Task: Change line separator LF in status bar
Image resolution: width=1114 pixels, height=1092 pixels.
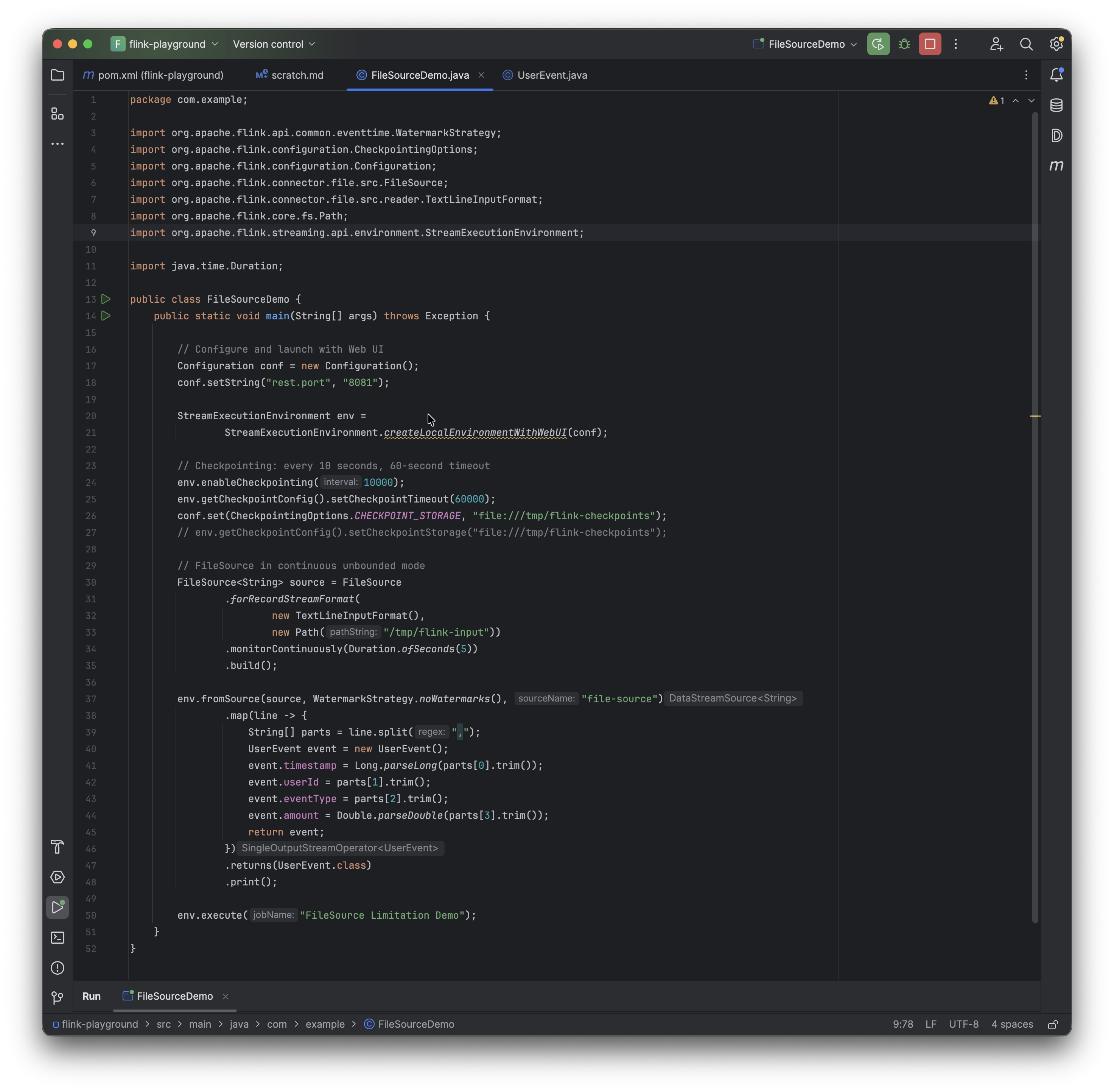Action: (x=930, y=1024)
